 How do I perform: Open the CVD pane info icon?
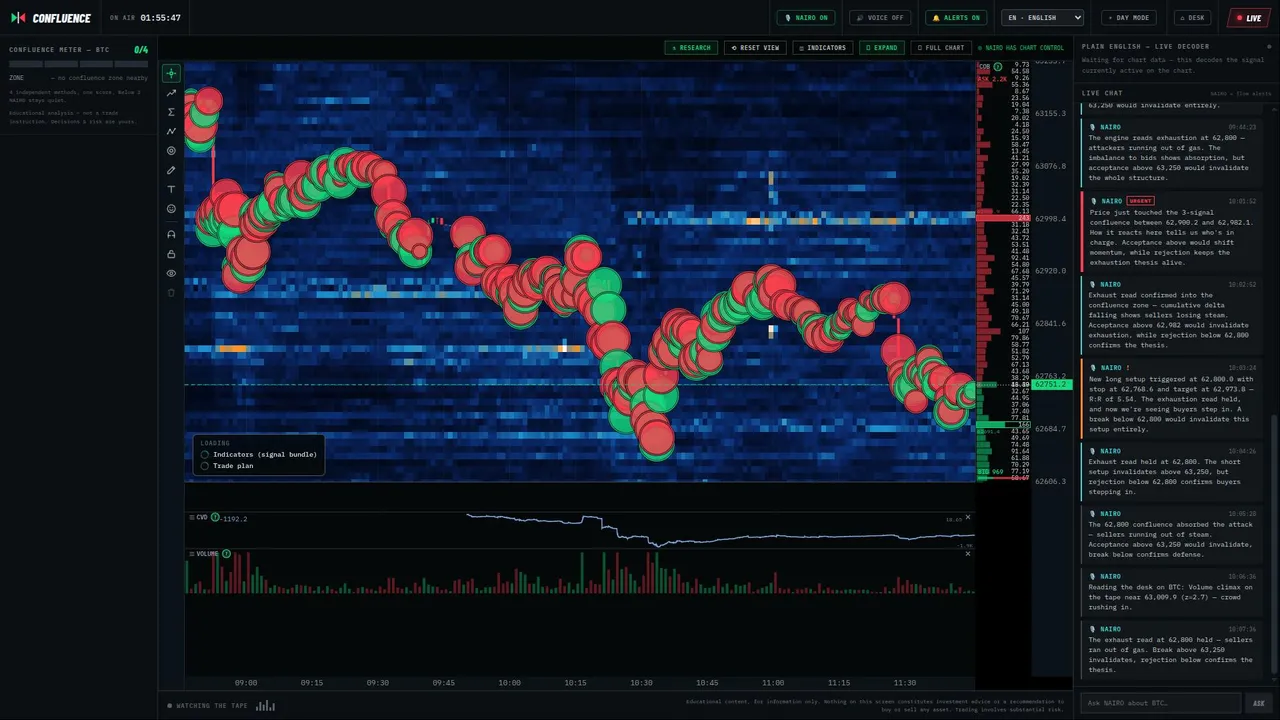pyautogui.click(x=215, y=517)
